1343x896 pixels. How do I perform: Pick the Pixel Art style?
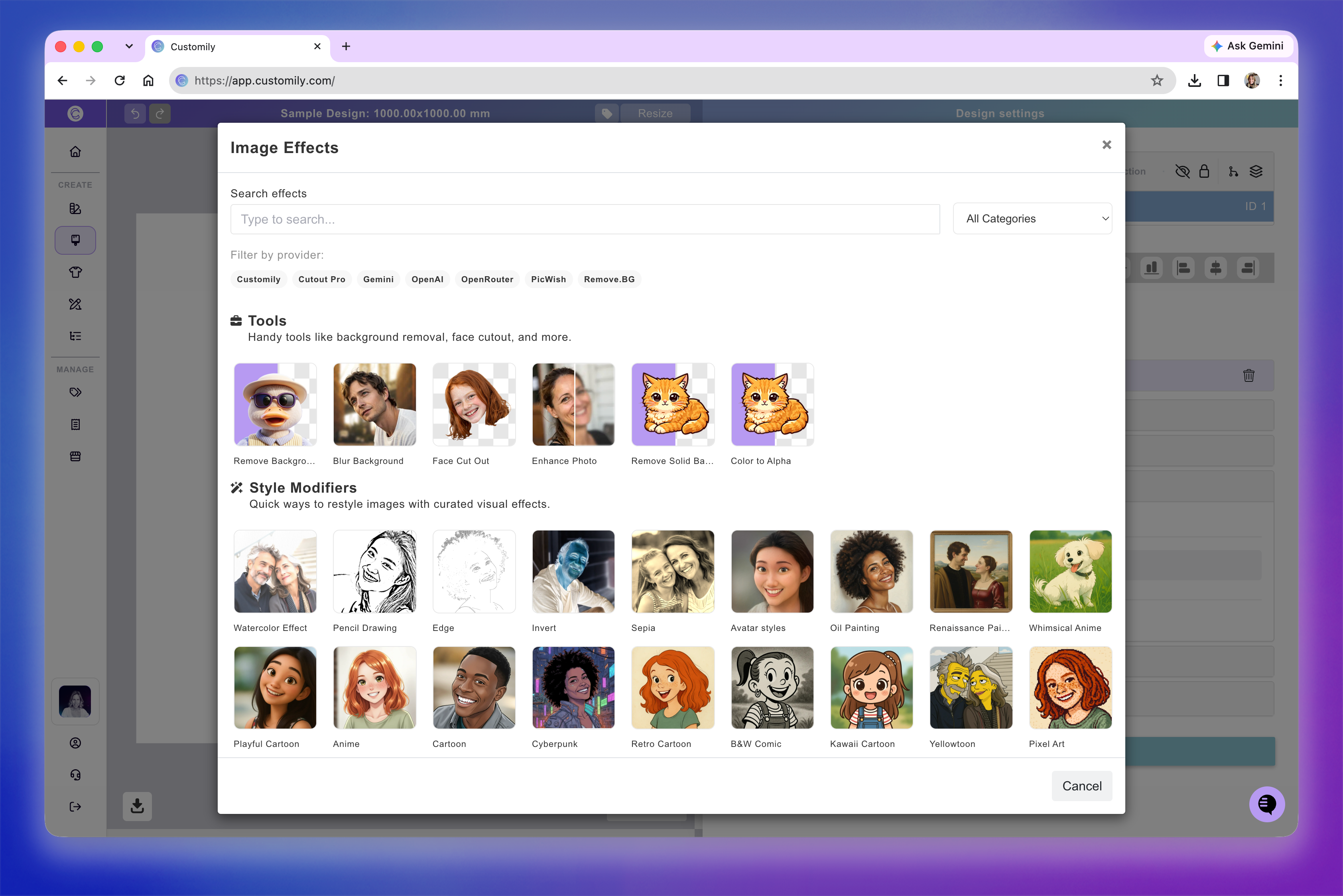[1070, 688]
